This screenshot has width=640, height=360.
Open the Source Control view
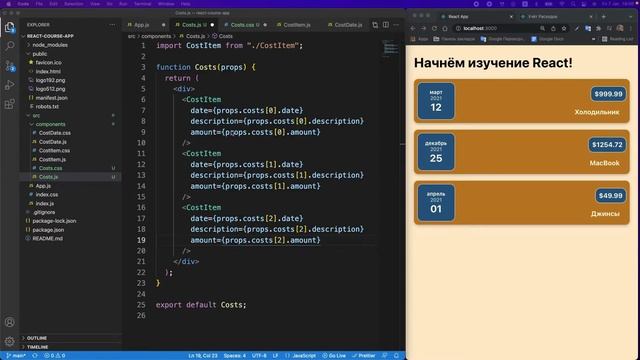pos(10,66)
